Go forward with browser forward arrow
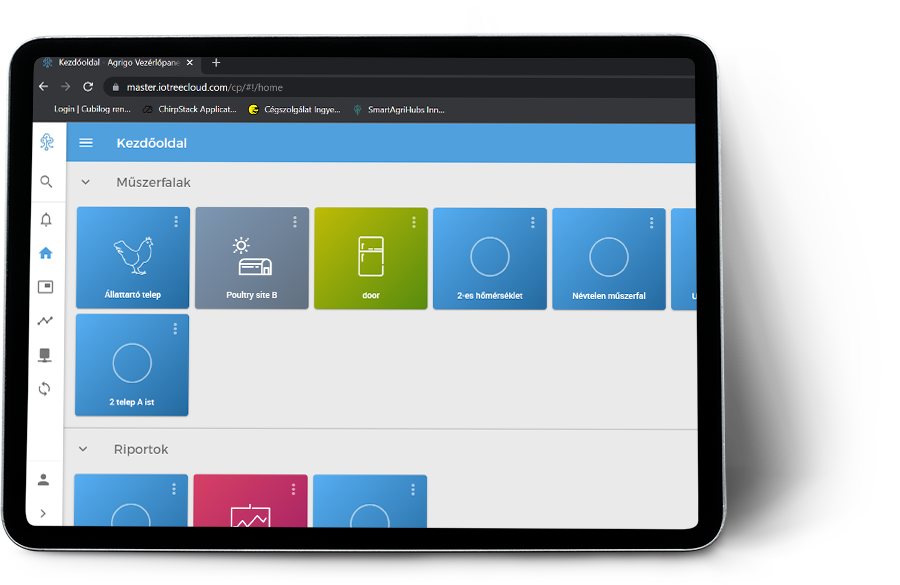 click(65, 86)
